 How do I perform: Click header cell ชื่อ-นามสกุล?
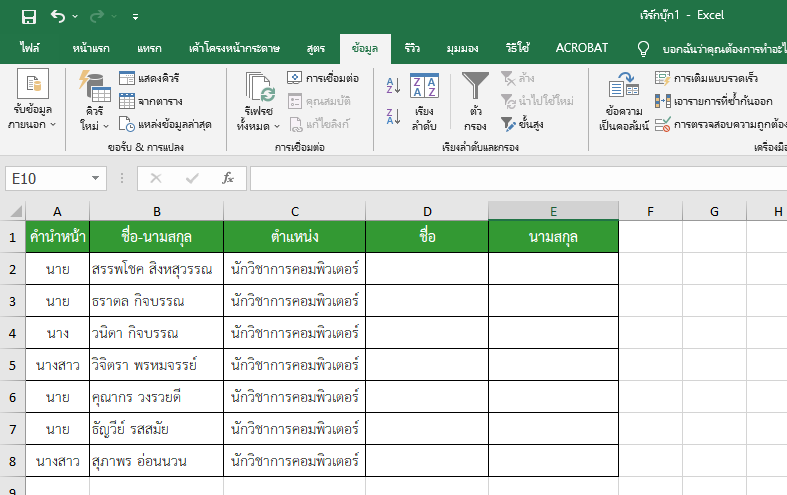[157, 236]
